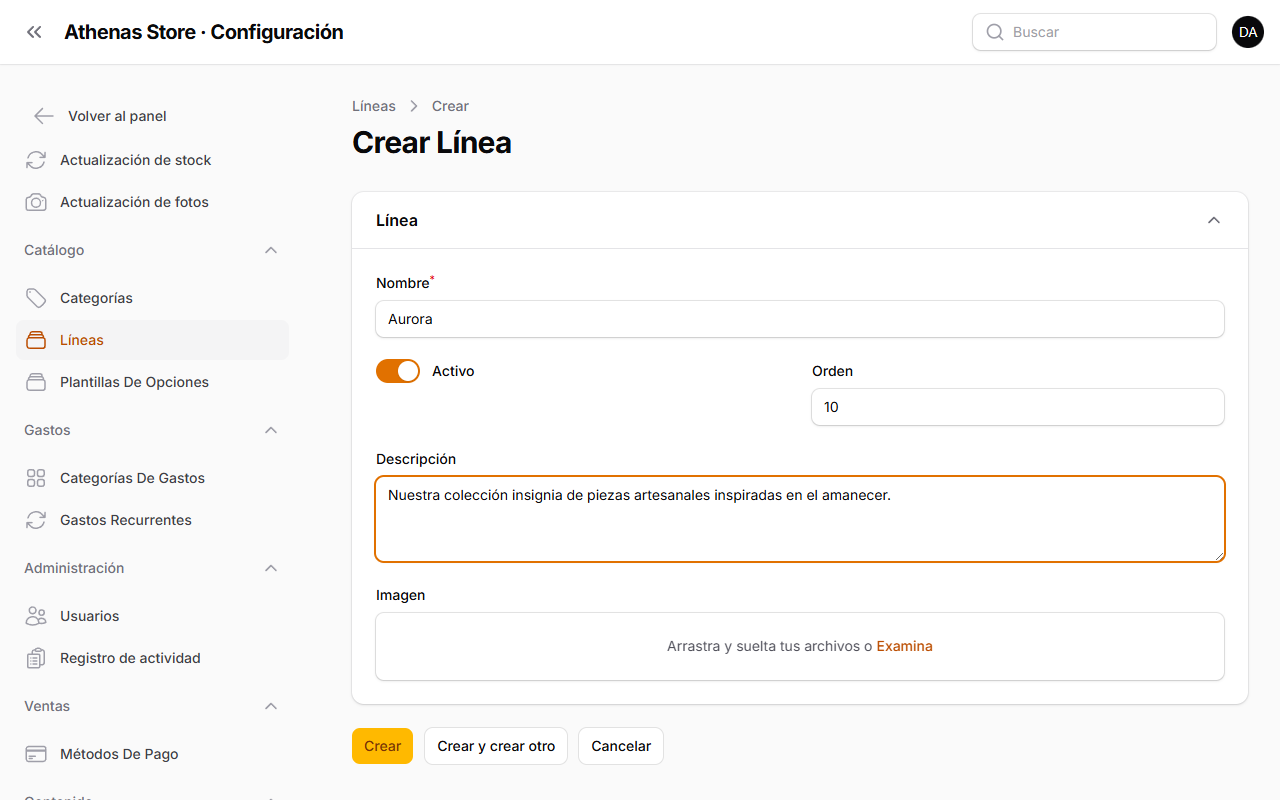Click the Athenas Store · Configuración title
The height and width of the screenshot is (800, 1280).
pos(204,32)
